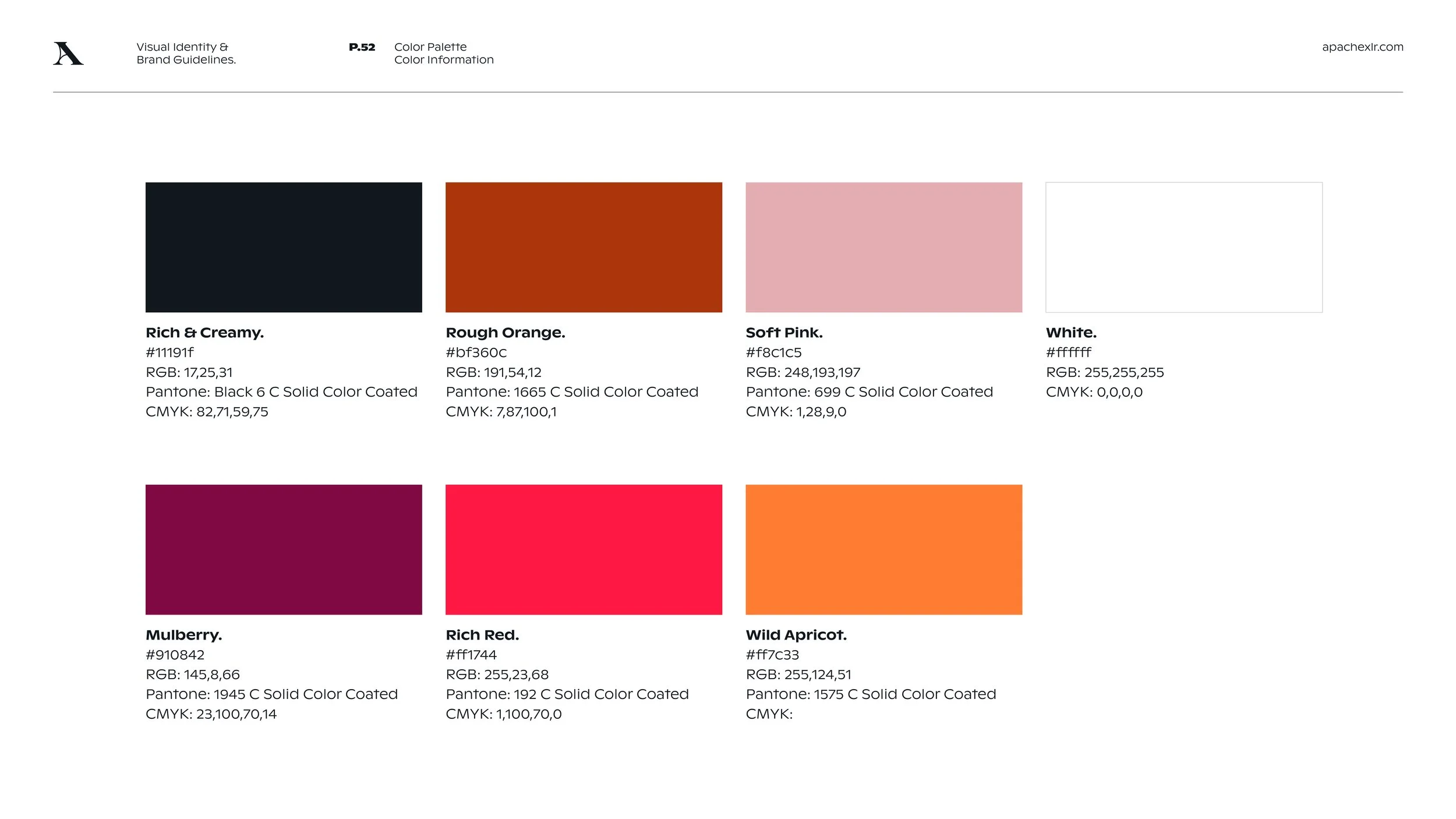Click the #bf360c hex value
1456x819 pixels.
click(476, 352)
